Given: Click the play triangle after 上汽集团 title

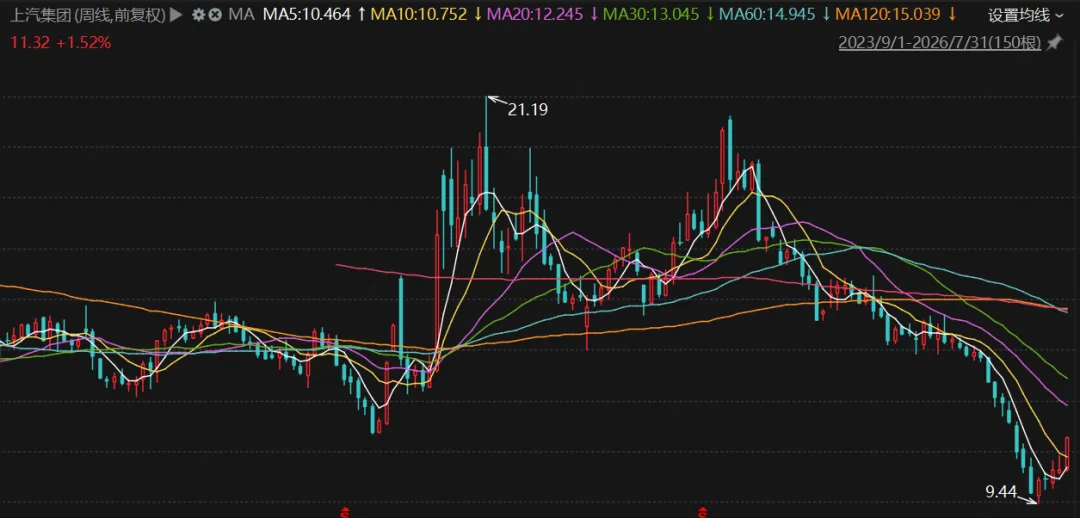Looking at the screenshot, I should pos(176,14).
